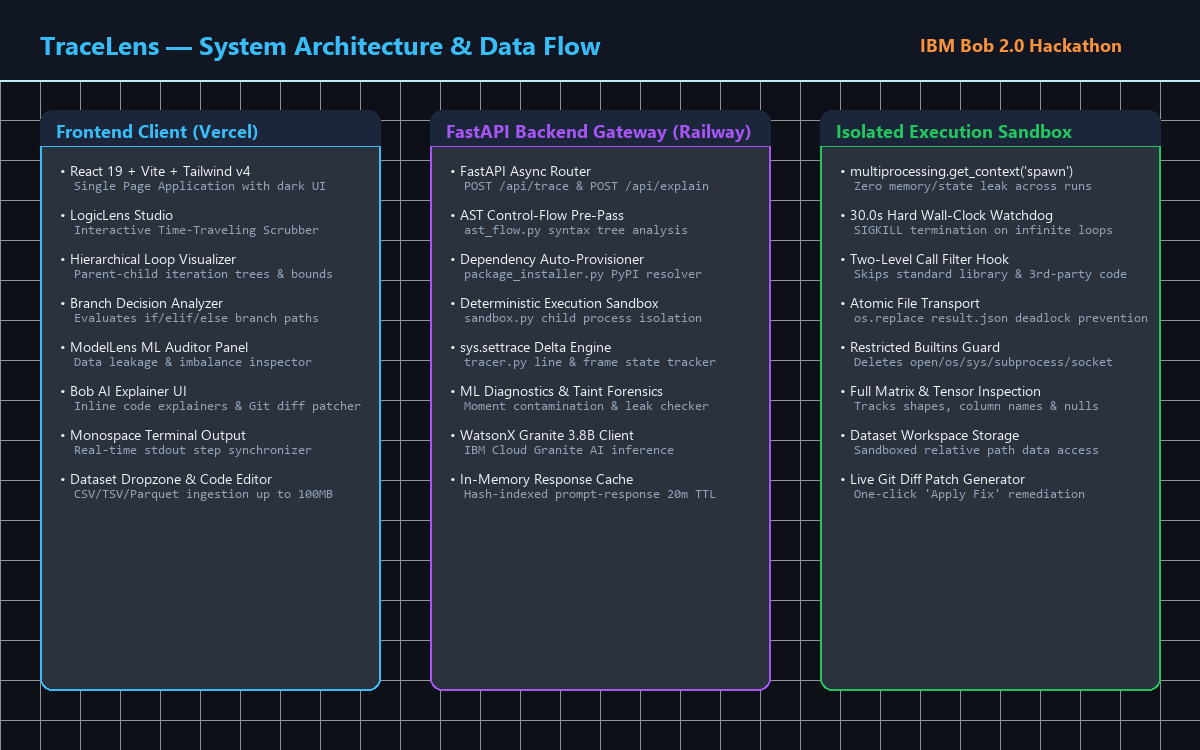
Task: Click 'sandbox.py child process isolation' text
Action: (583, 318)
